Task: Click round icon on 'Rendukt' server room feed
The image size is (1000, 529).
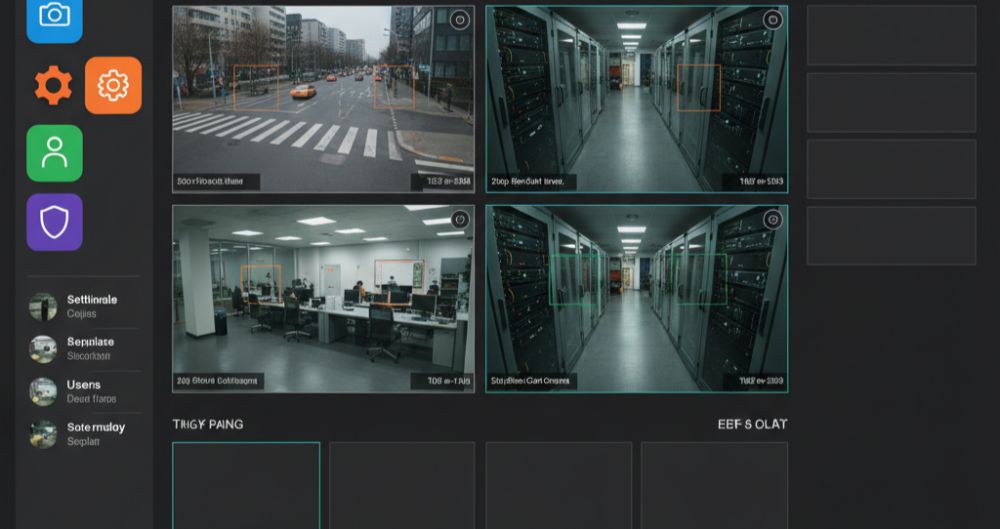Action: coord(773,20)
